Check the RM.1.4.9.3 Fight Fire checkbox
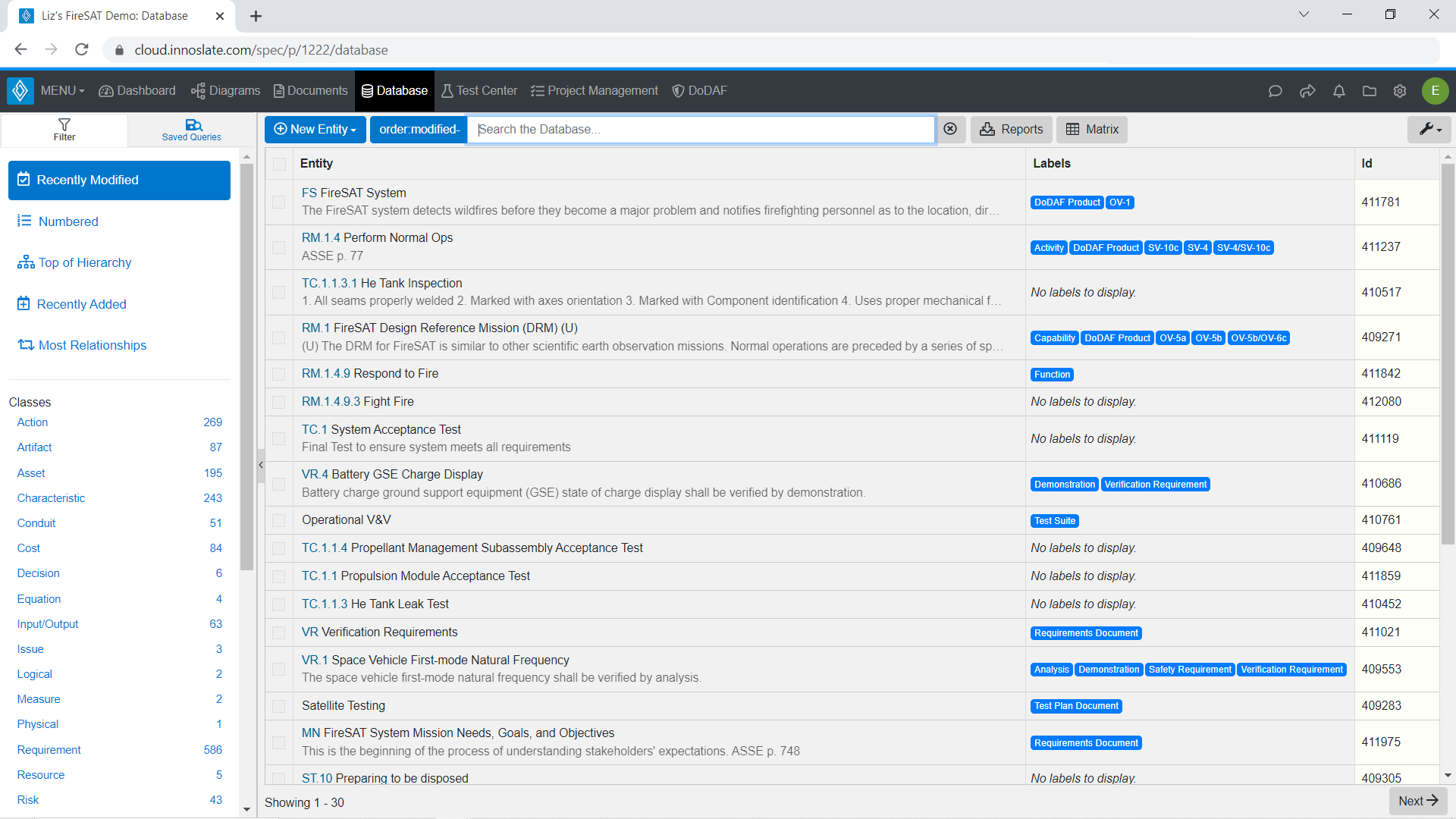The image size is (1456, 819). point(279,402)
